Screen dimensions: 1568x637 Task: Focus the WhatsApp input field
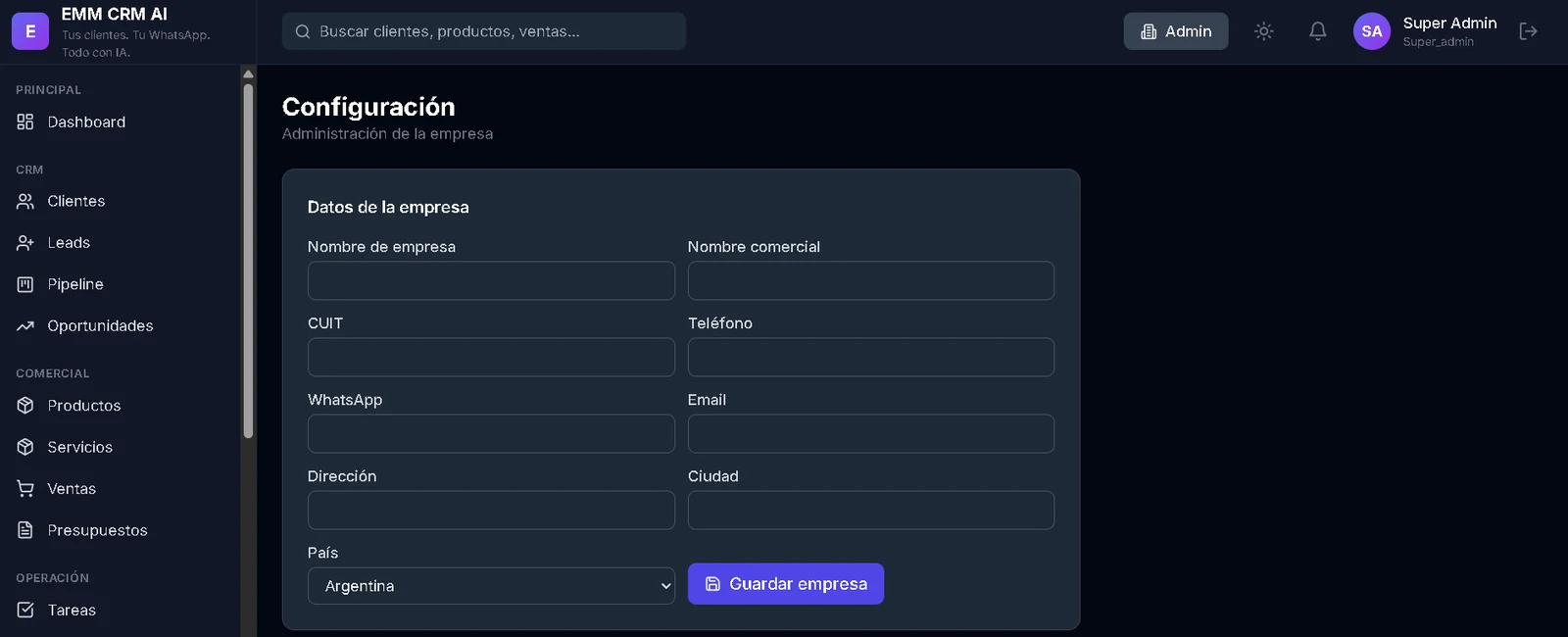(x=491, y=433)
